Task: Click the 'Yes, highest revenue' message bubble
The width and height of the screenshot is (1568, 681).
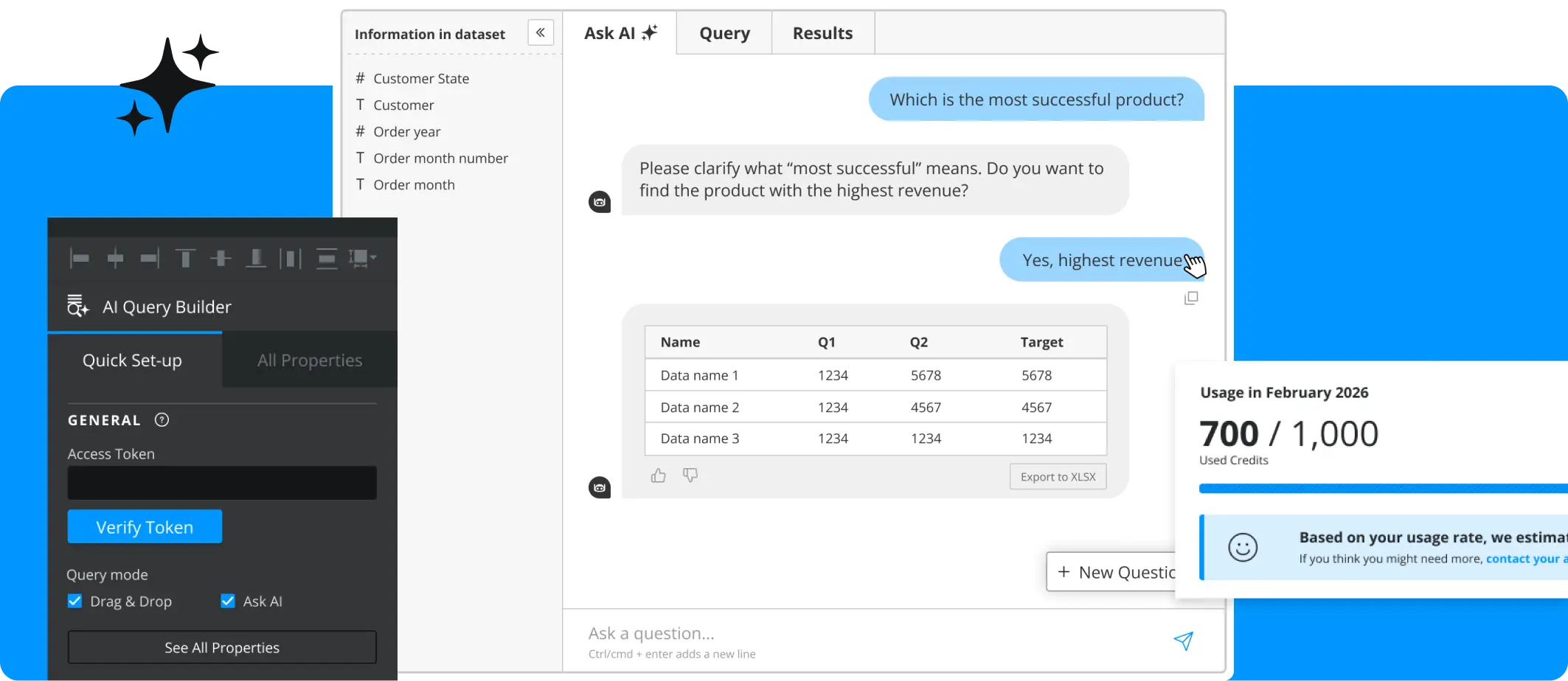Action: pos(1102,259)
